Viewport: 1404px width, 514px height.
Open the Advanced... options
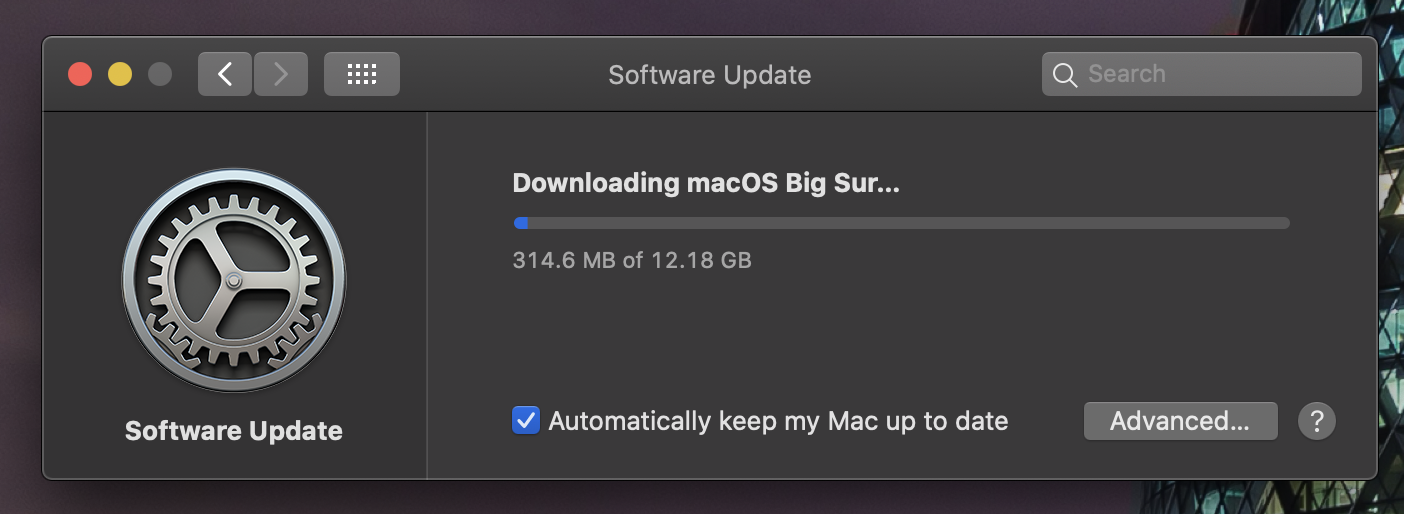[x=1180, y=421]
